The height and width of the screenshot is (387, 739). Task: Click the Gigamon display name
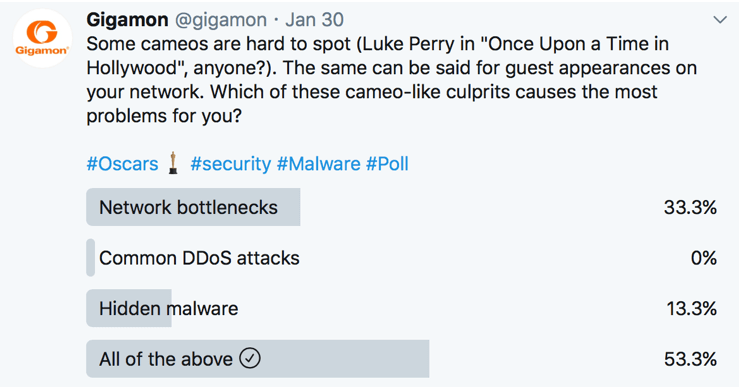(x=127, y=20)
